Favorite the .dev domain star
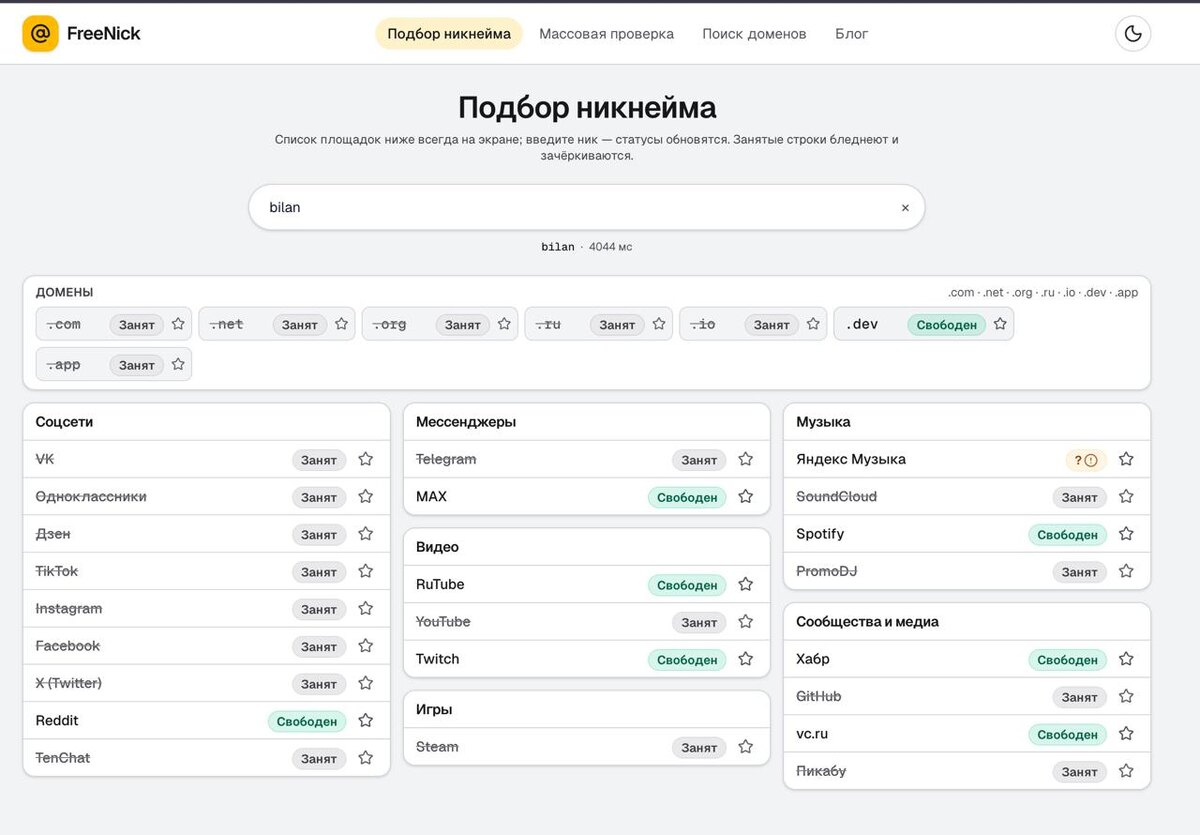 coord(1000,324)
